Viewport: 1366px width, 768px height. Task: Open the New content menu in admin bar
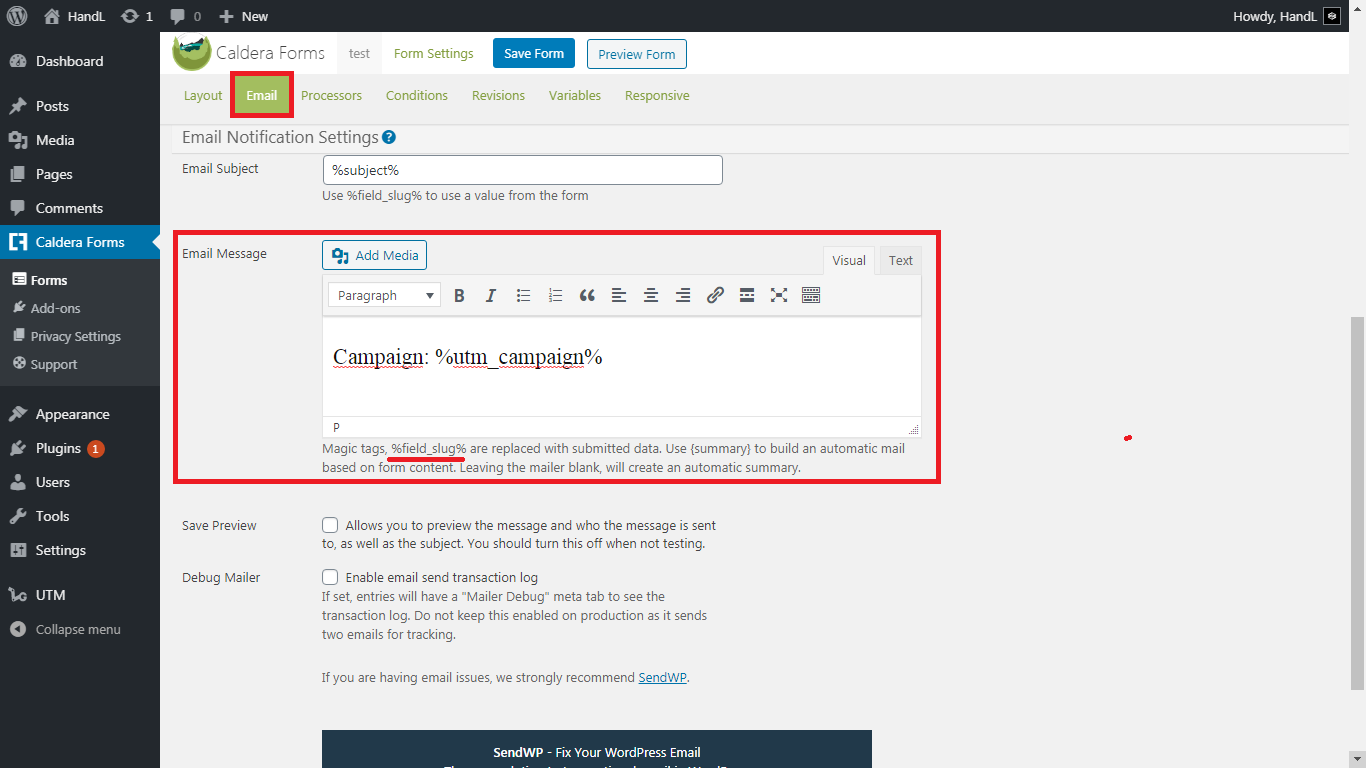click(x=244, y=16)
